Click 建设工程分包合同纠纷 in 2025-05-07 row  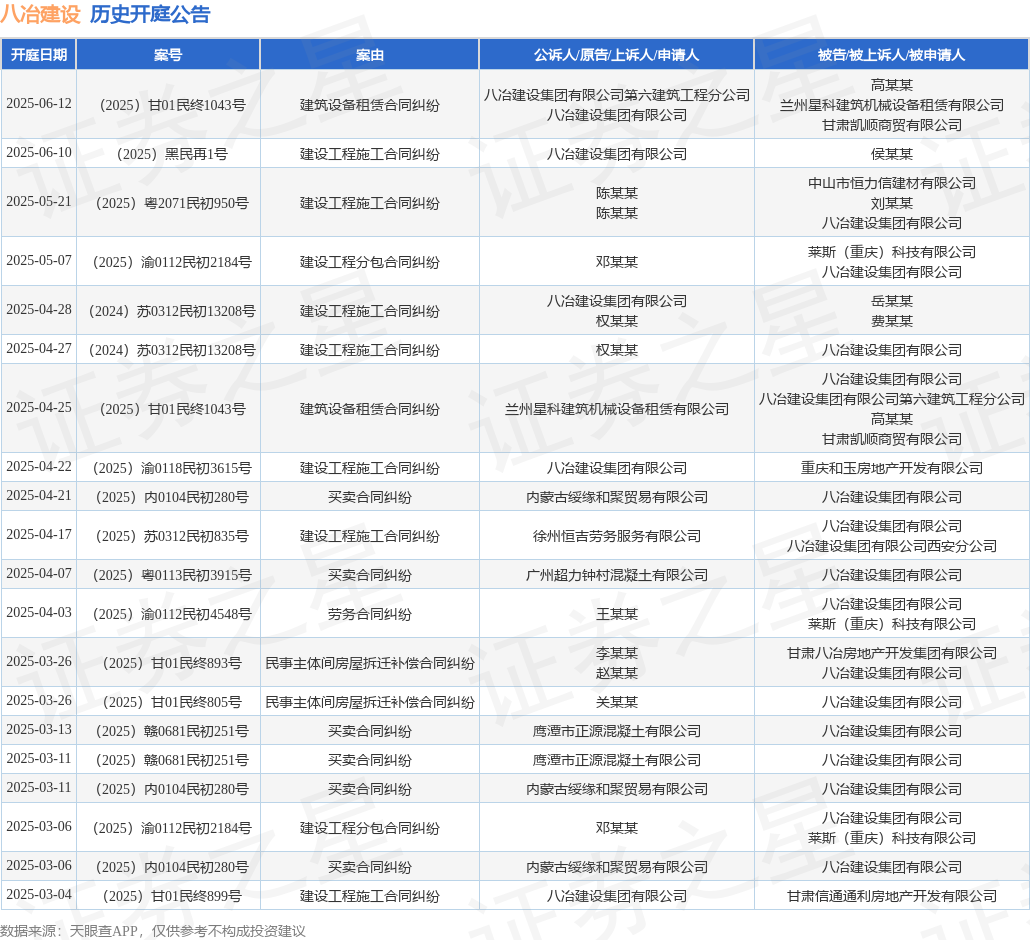click(370, 263)
